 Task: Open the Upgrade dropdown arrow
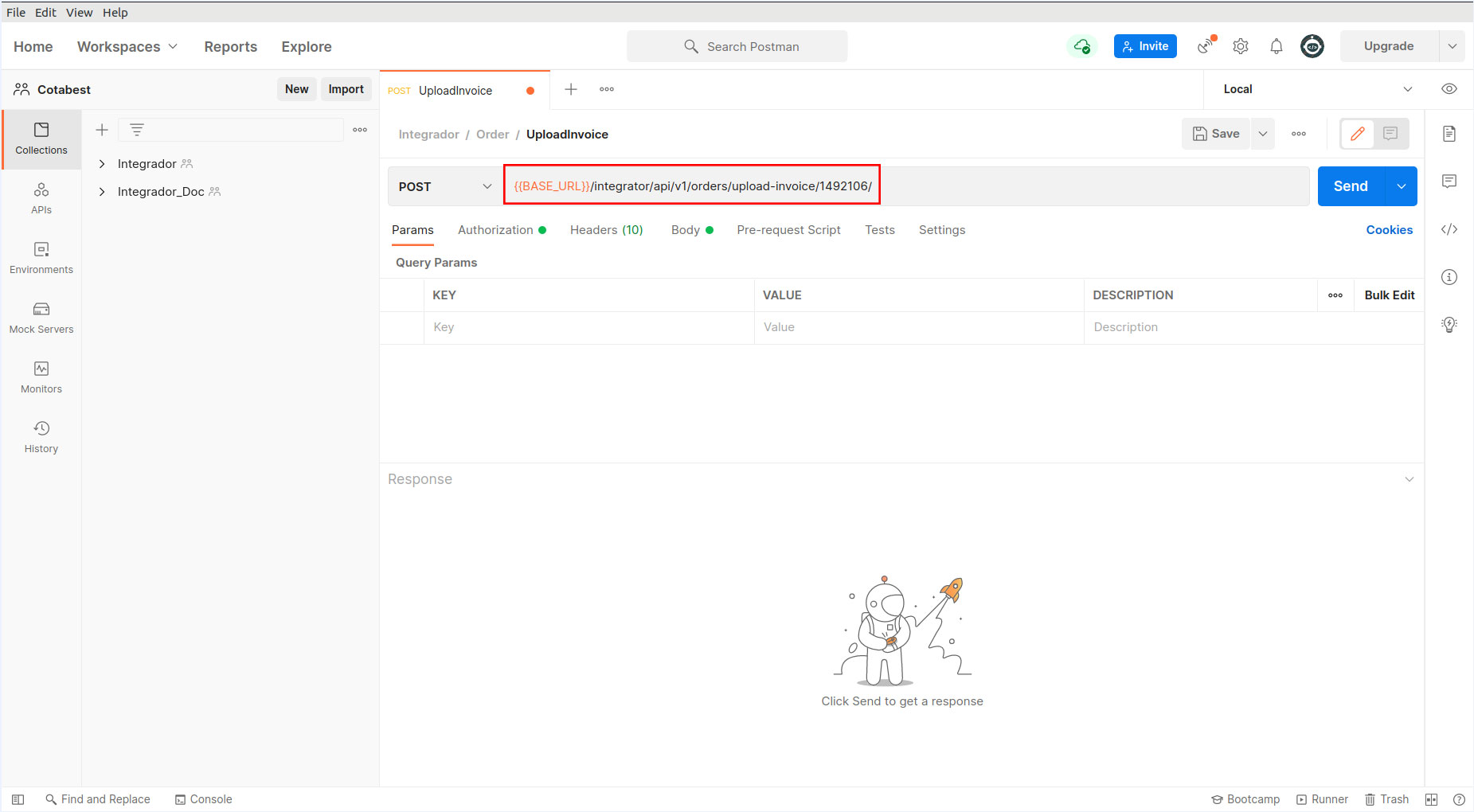point(1452,46)
